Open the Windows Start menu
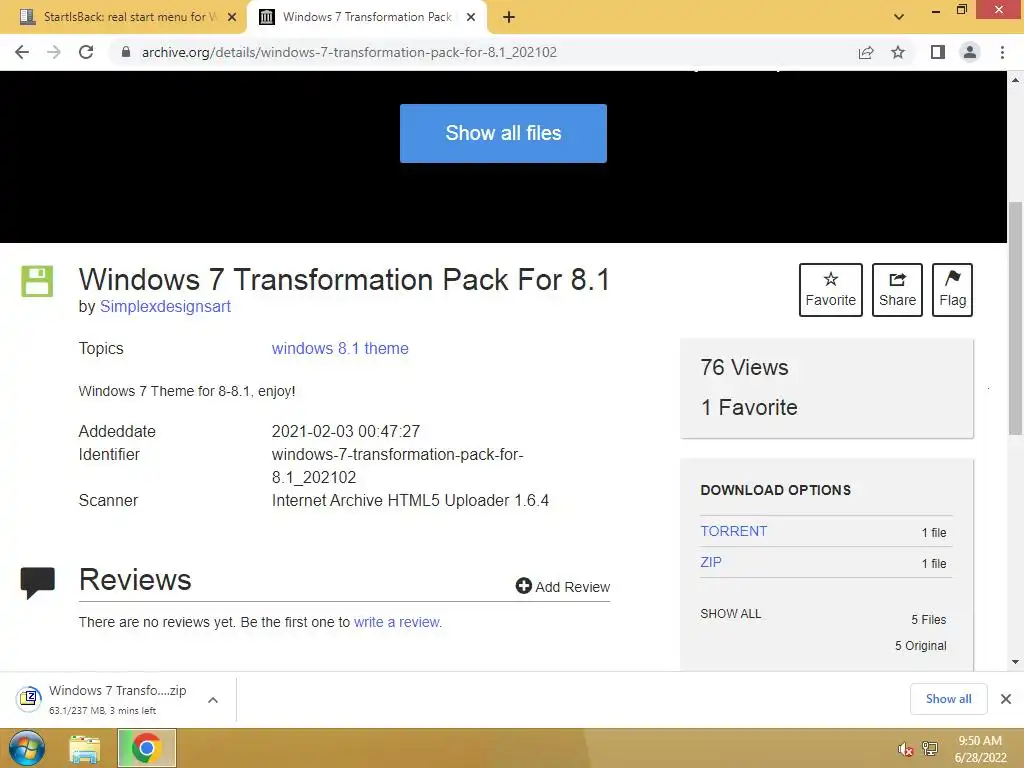Image resolution: width=1024 pixels, height=768 pixels. [x=27, y=748]
